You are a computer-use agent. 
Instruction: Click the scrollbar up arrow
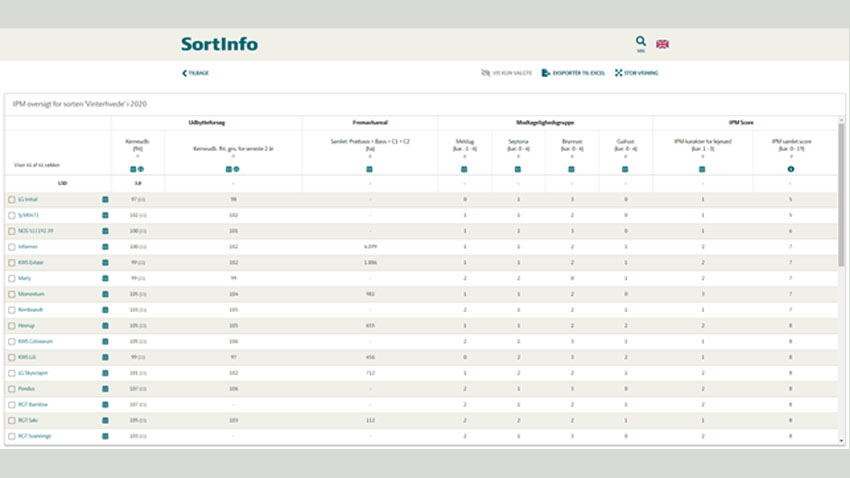841,120
